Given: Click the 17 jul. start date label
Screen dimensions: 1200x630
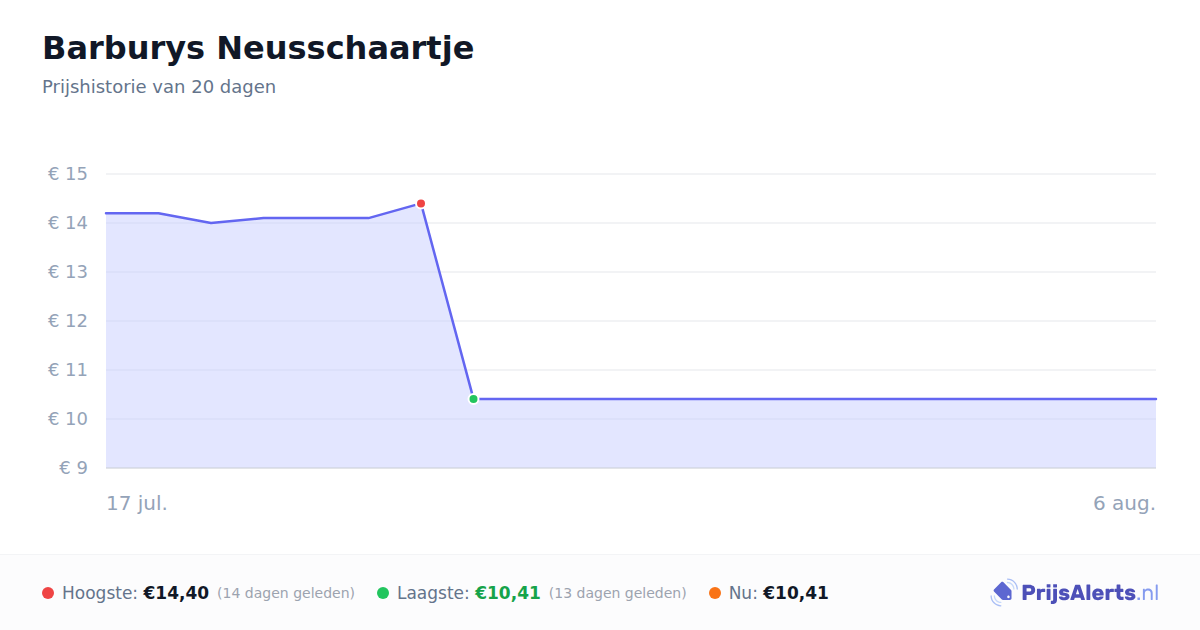Looking at the screenshot, I should click(x=137, y=503).
